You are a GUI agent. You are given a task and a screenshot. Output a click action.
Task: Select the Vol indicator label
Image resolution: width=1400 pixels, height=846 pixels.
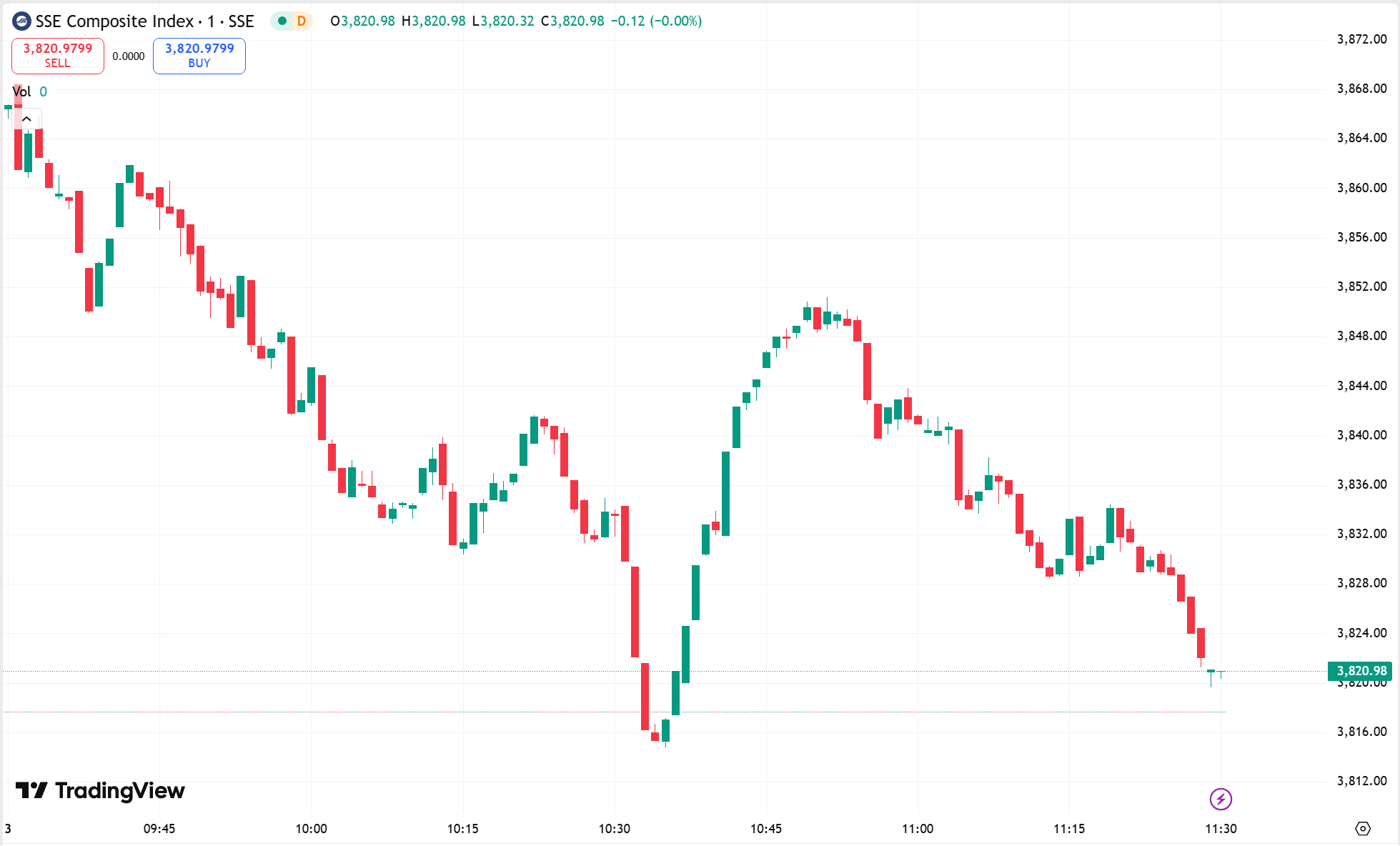tap(21, 91)
